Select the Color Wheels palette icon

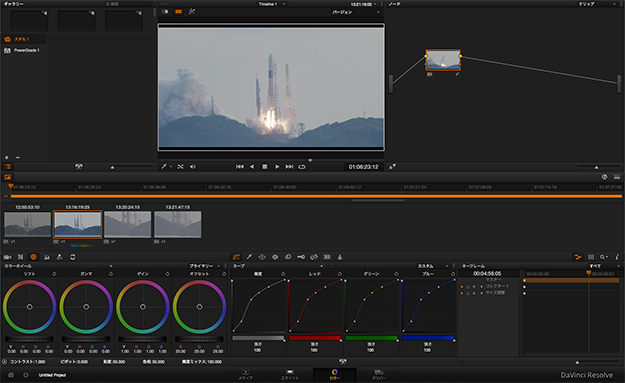tap(33, 257)
